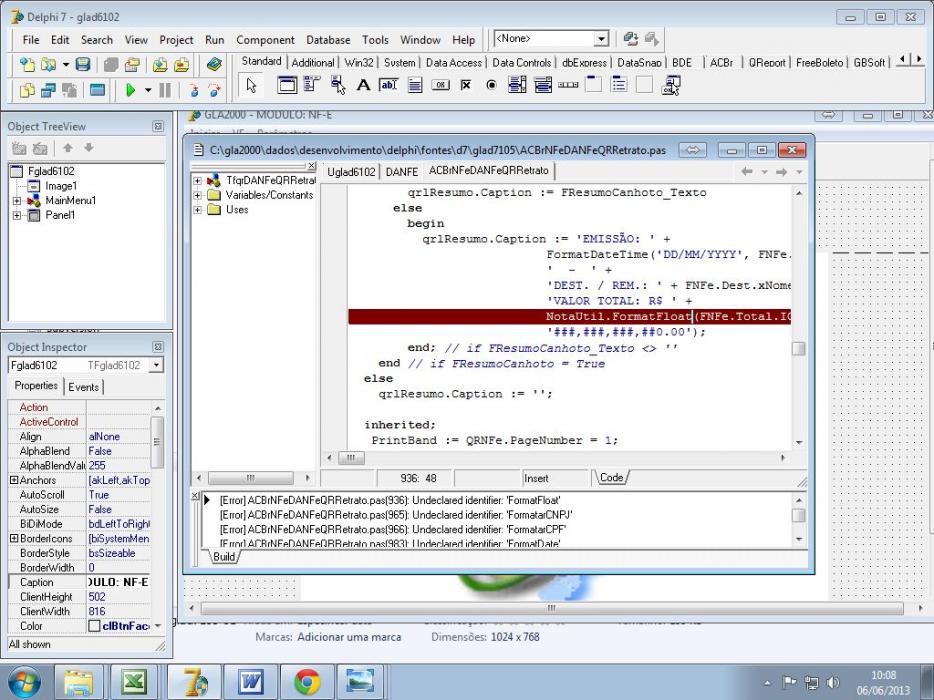The height and width of the screenshot is (700, 934).
Task: Open the Project menu
Action: click(176, 40)
